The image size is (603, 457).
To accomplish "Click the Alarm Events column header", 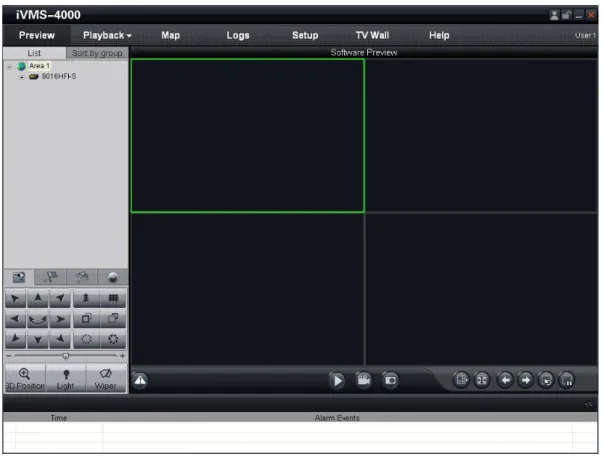I will [337, 418].
